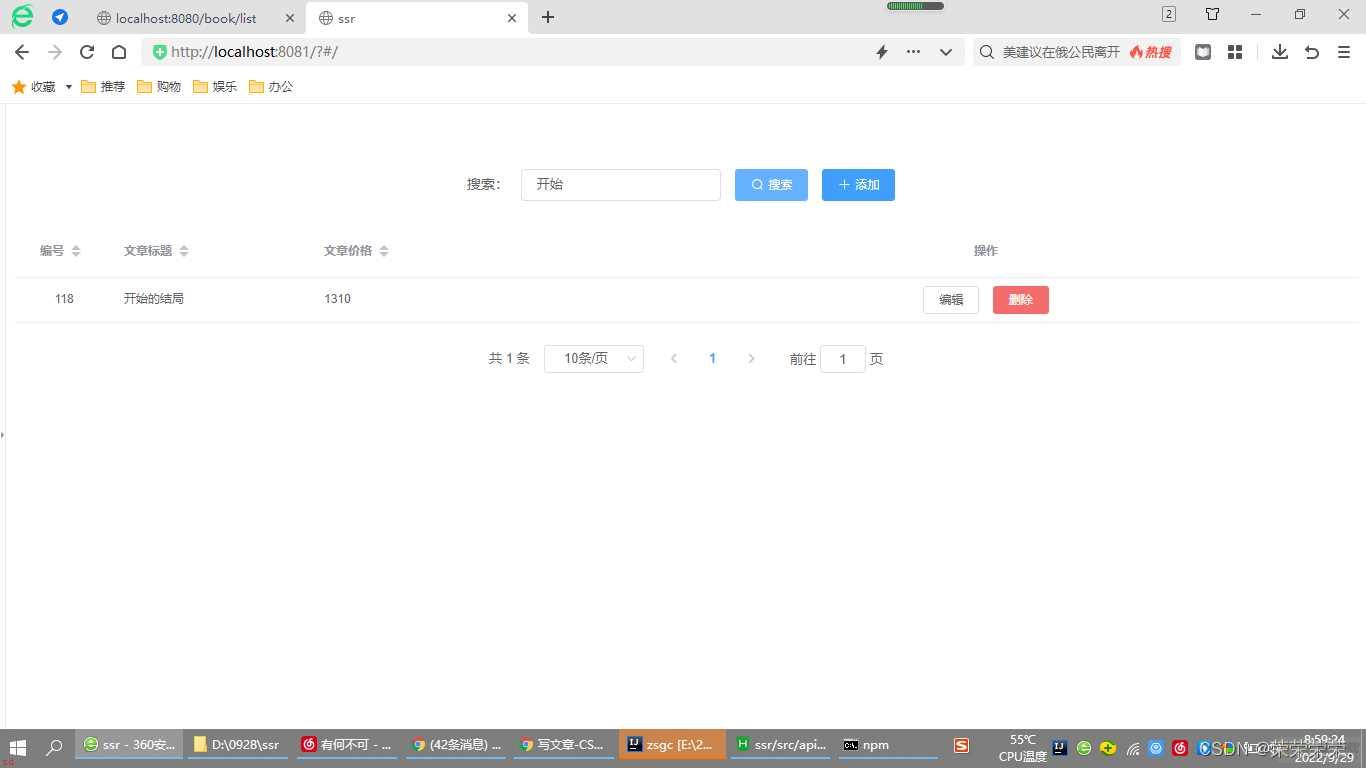Open the 娱乐 bookmarks folder

pos(215,87)
